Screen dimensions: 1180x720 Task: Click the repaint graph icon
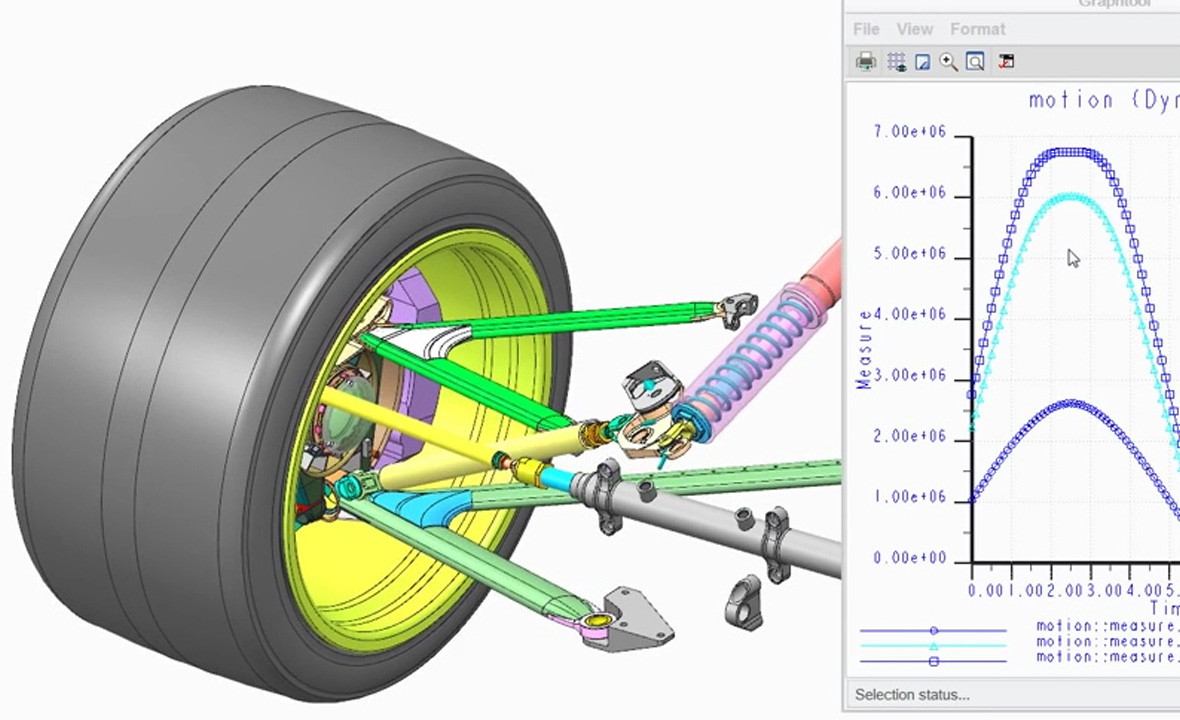tap(923, 62)
